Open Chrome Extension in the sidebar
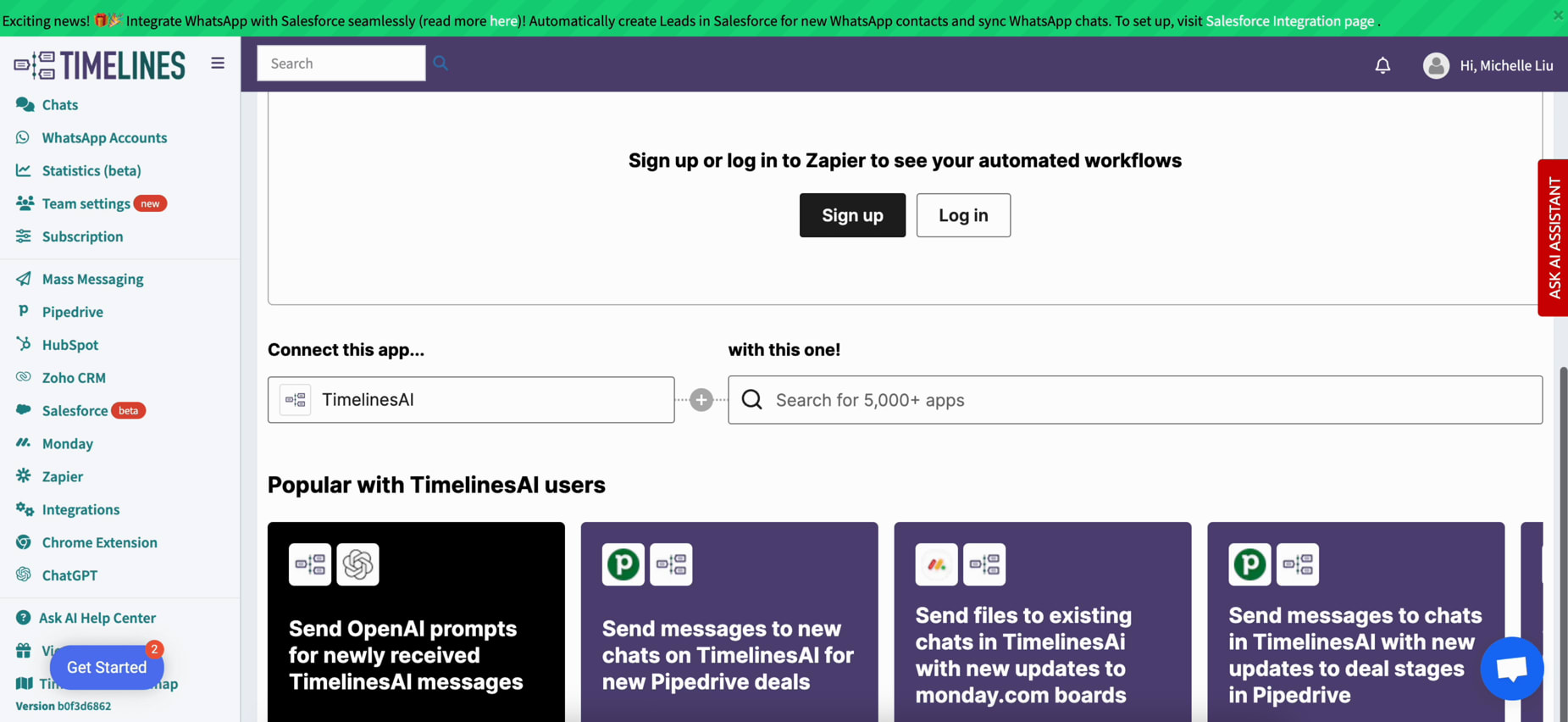The height and width of the screenshot is (722, 1568). 100,543
